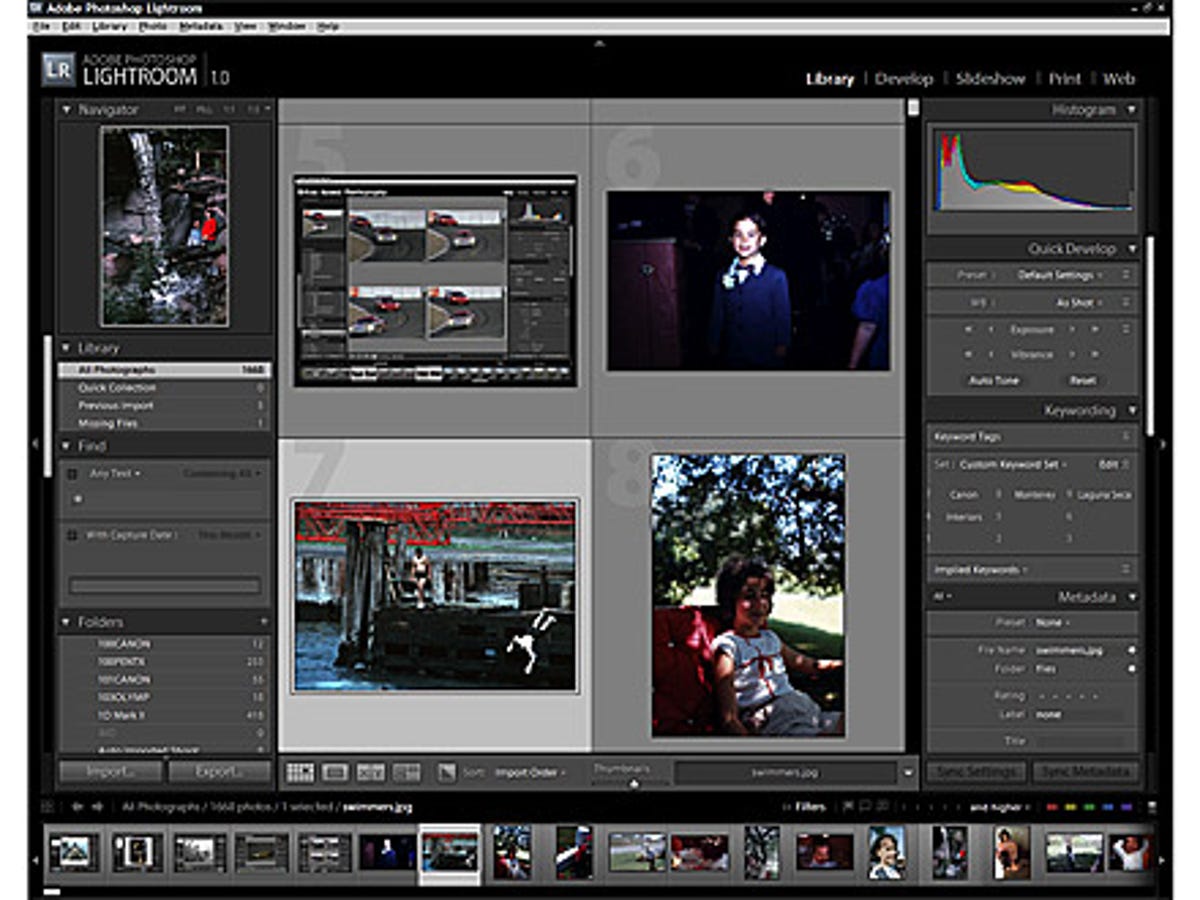The width and height of the screenshot is (1200, 900).
Task: Click the Lightroom LR logo
Action: click(x=58, y=69)
